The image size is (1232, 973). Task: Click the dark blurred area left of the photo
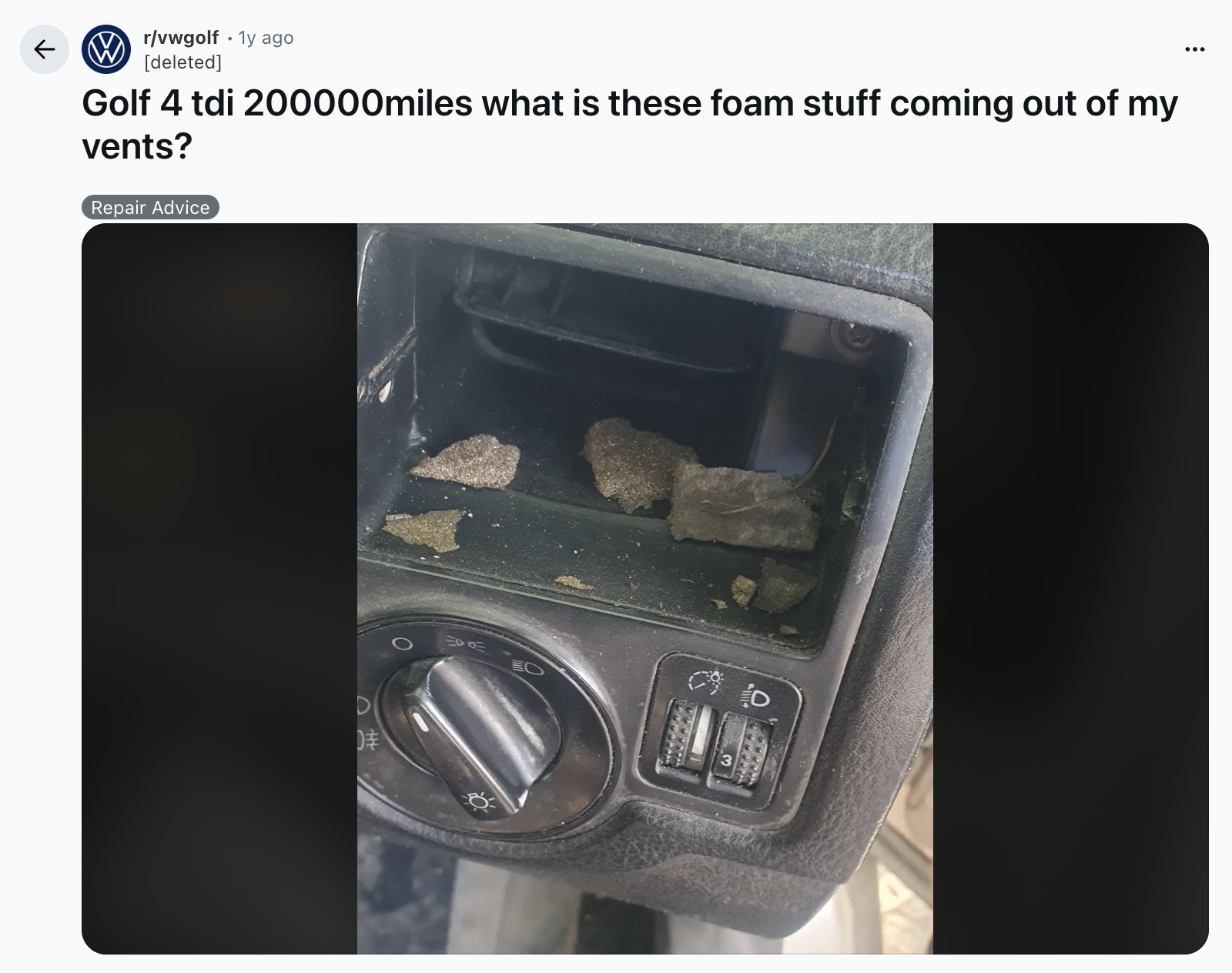(x=219, y=589)
